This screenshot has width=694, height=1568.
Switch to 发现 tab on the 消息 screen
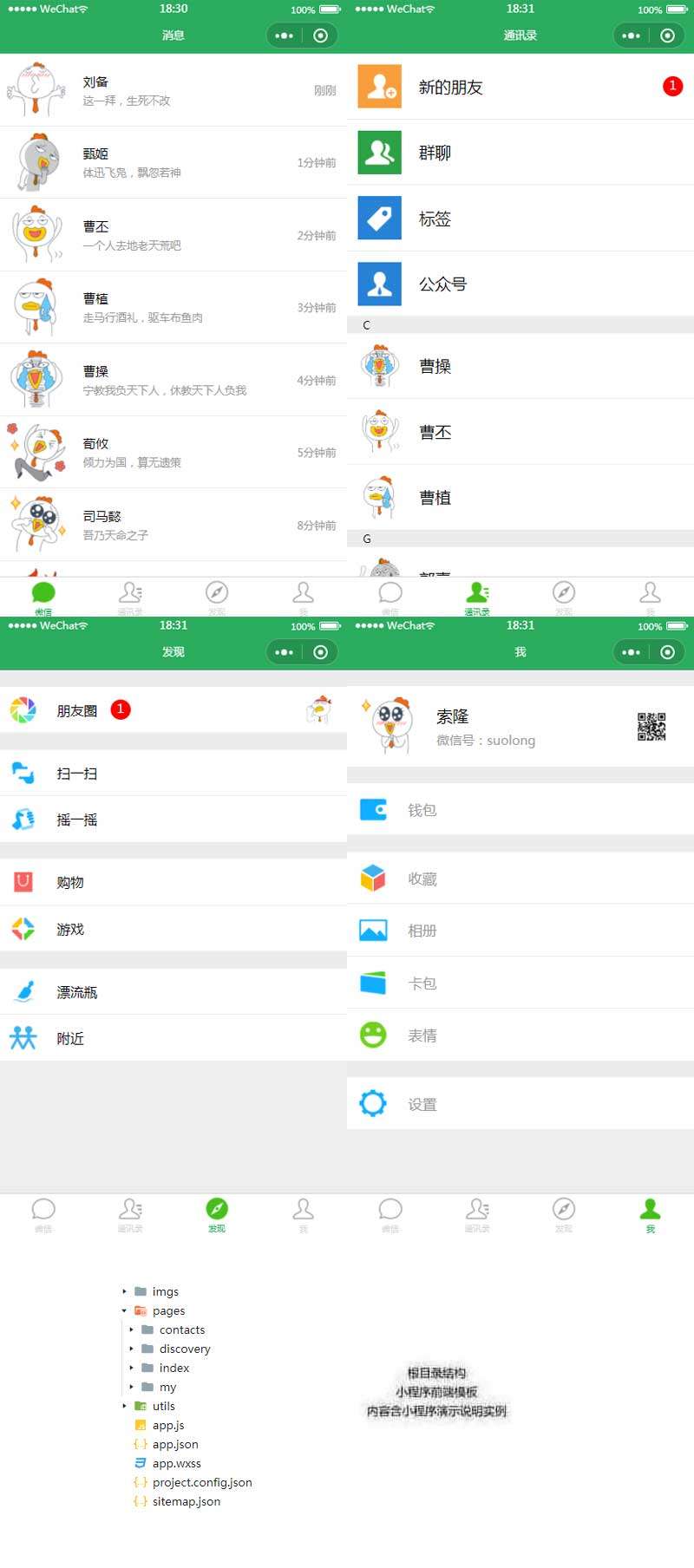point(217,598)
